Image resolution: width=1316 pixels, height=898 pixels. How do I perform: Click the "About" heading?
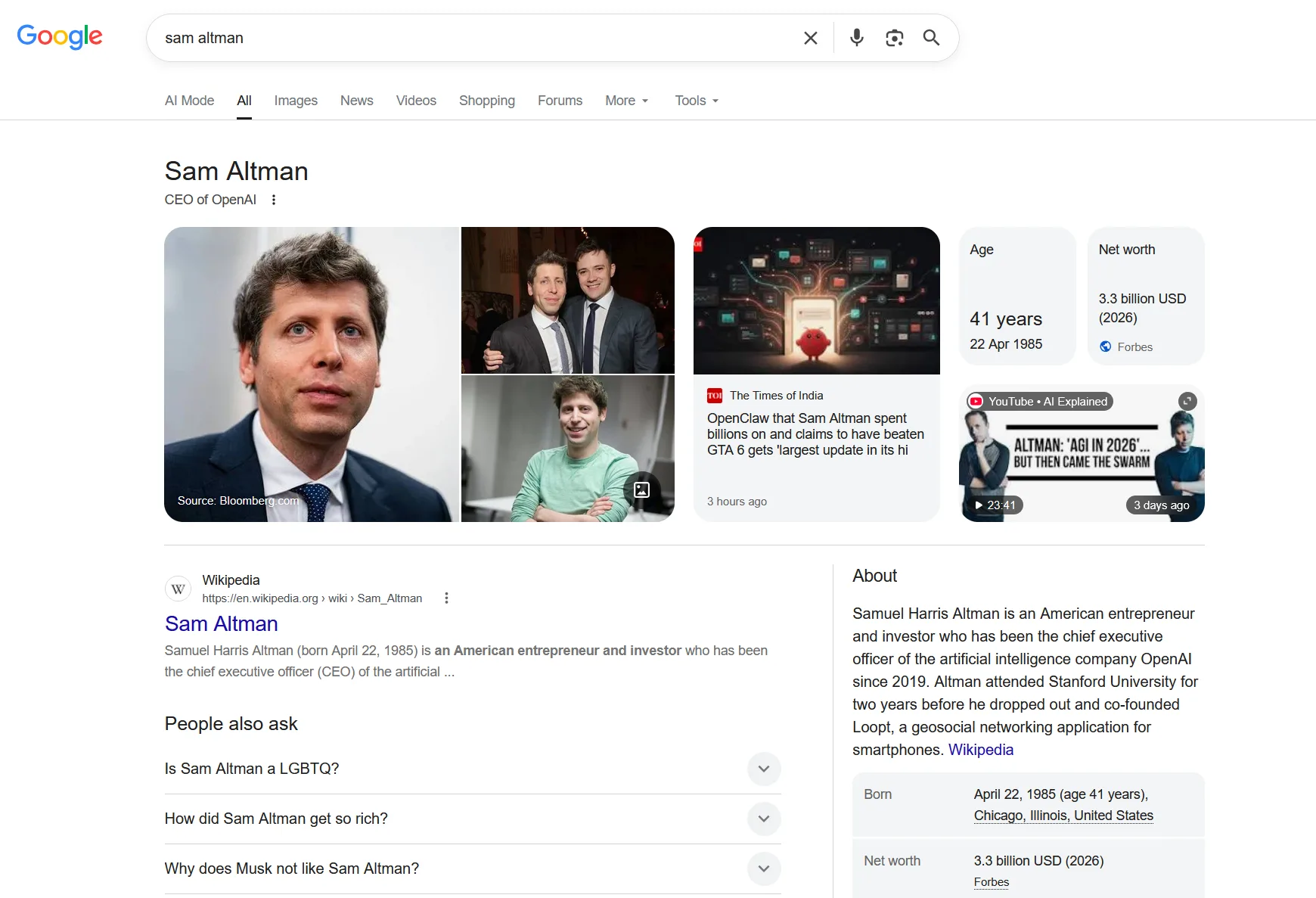[874, 576]
